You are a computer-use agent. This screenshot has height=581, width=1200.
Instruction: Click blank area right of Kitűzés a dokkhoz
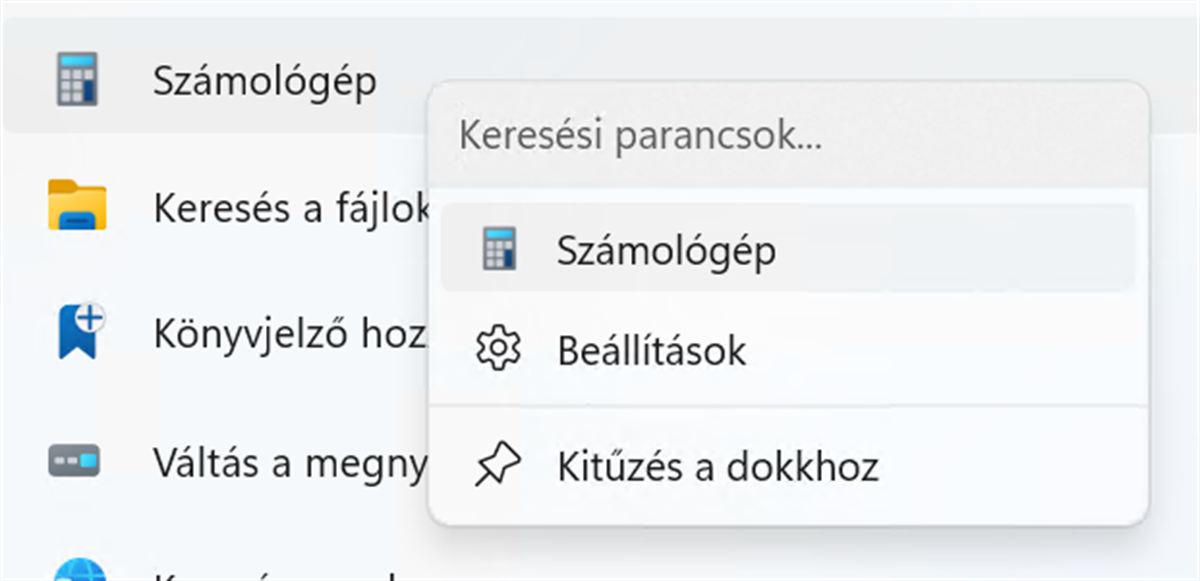1010,466
